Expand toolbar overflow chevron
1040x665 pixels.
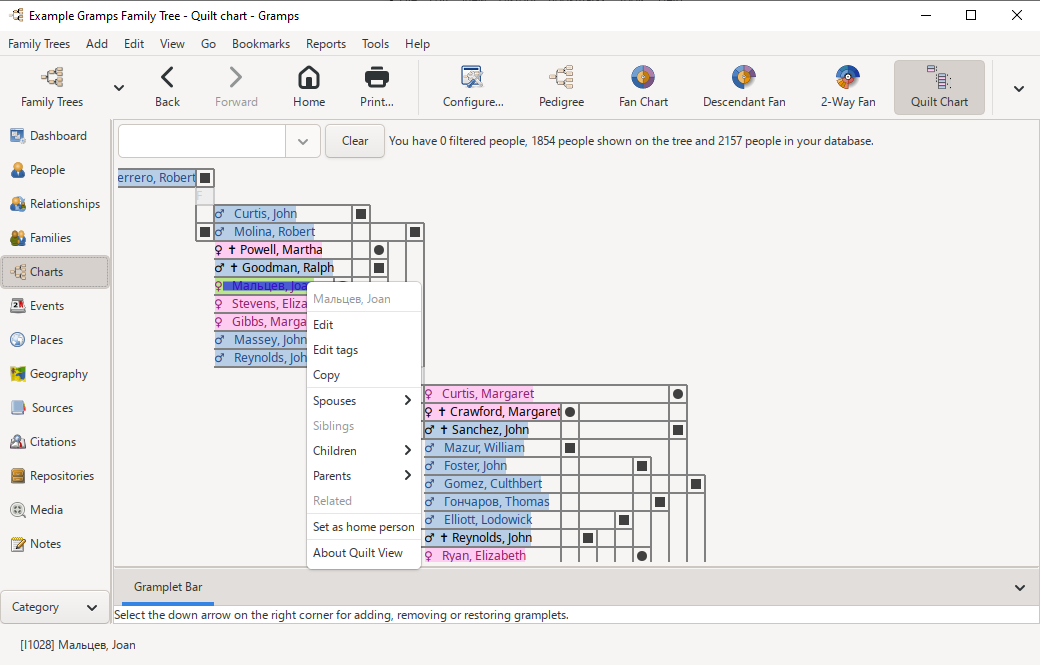[x=1019, y=88]
